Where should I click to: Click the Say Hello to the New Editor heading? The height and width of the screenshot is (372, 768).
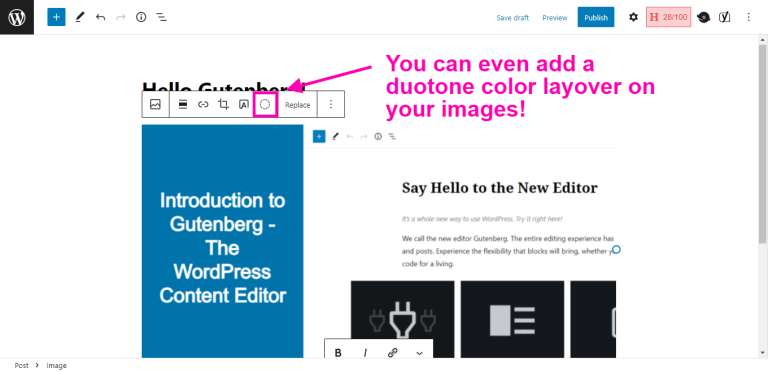500,188
